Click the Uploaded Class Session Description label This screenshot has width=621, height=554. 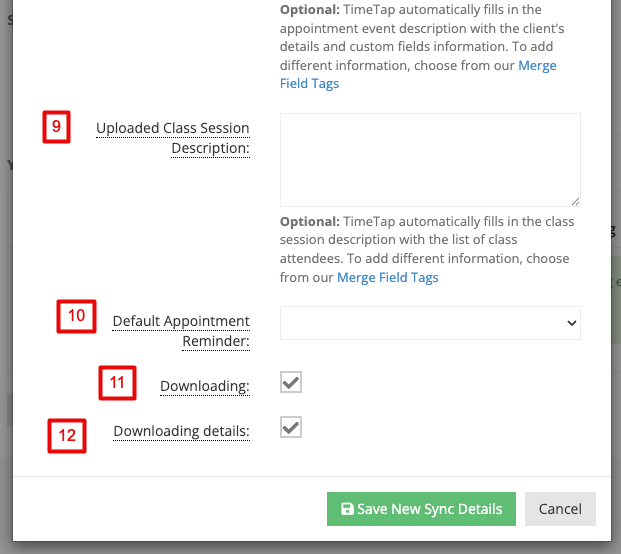point(173,138)
